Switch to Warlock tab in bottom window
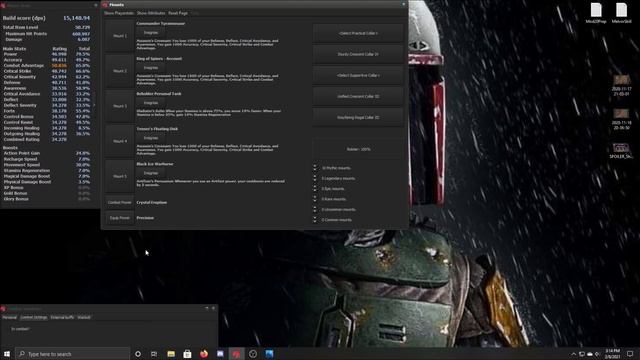 (x=84, y=317)
